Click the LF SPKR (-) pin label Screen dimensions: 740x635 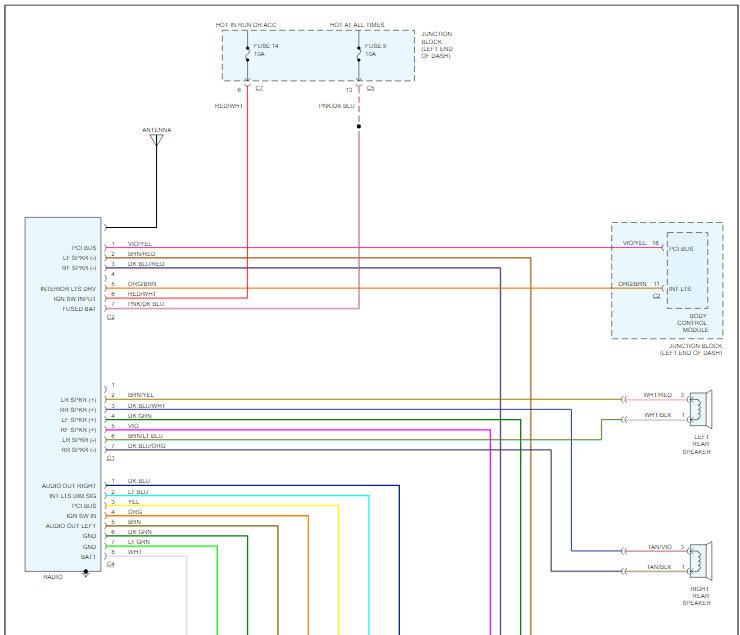pyautogui.click(x=79, y=258)
